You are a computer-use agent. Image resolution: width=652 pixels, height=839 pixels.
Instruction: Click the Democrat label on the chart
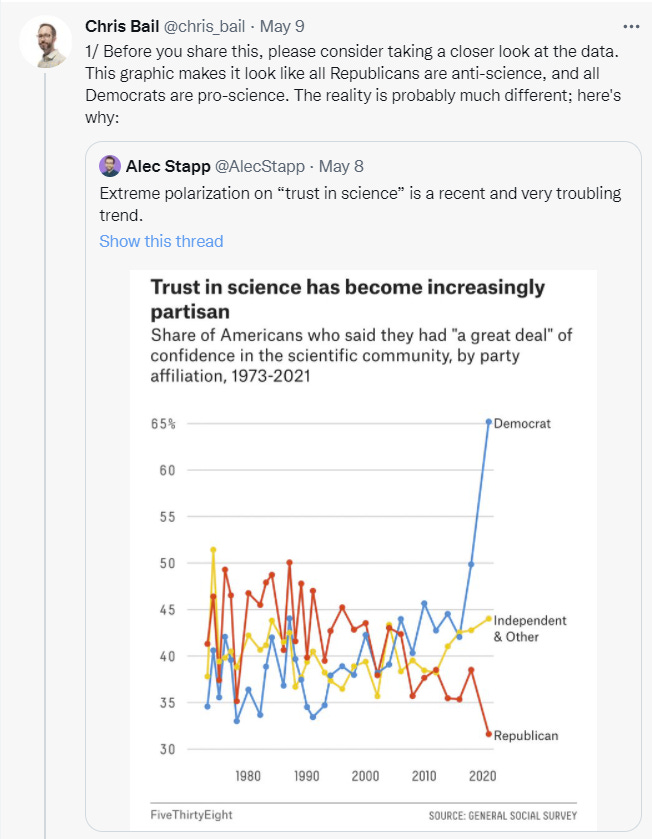(523, 423)
